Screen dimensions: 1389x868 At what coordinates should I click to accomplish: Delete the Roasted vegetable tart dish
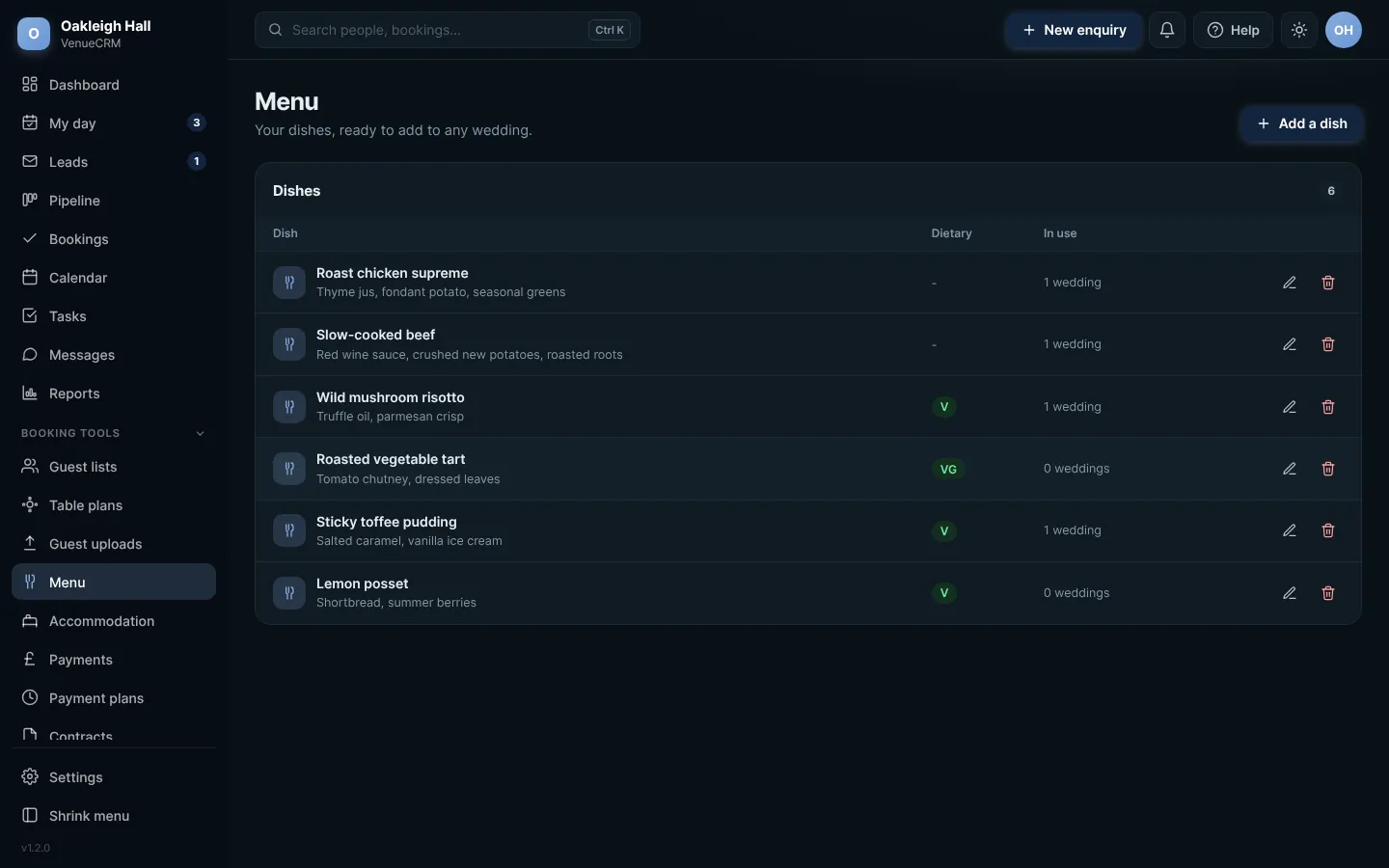[1328, 469]
